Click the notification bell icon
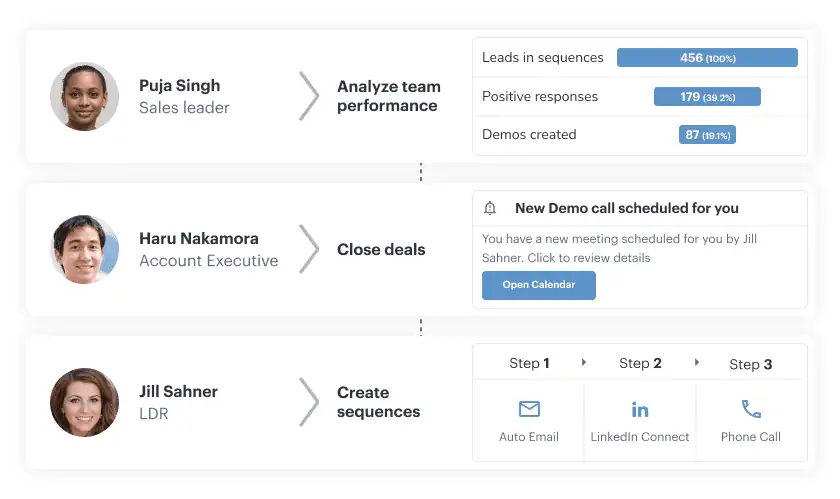 [x=490, y=208]
